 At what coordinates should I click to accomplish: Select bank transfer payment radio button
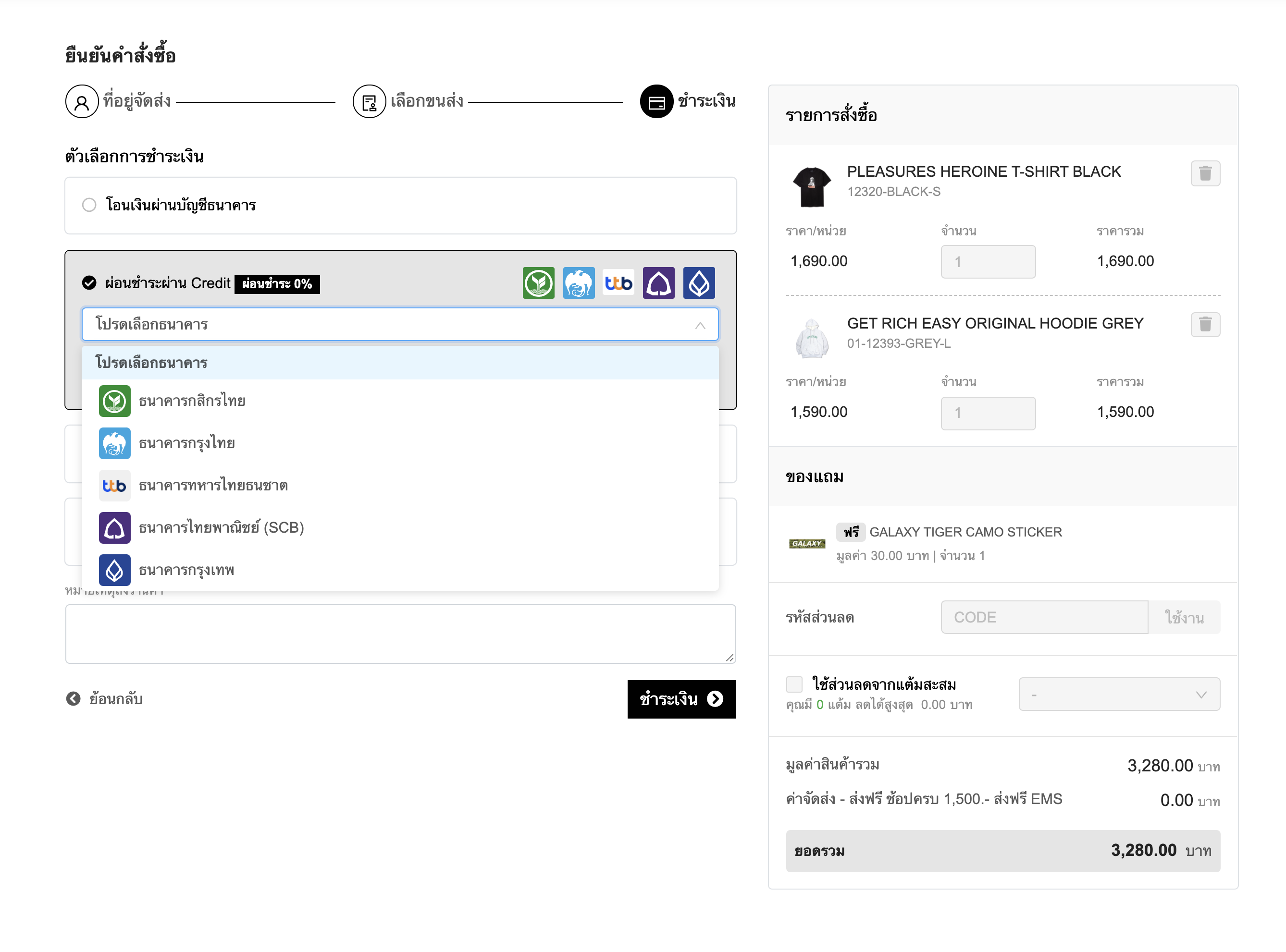(89, 205)
